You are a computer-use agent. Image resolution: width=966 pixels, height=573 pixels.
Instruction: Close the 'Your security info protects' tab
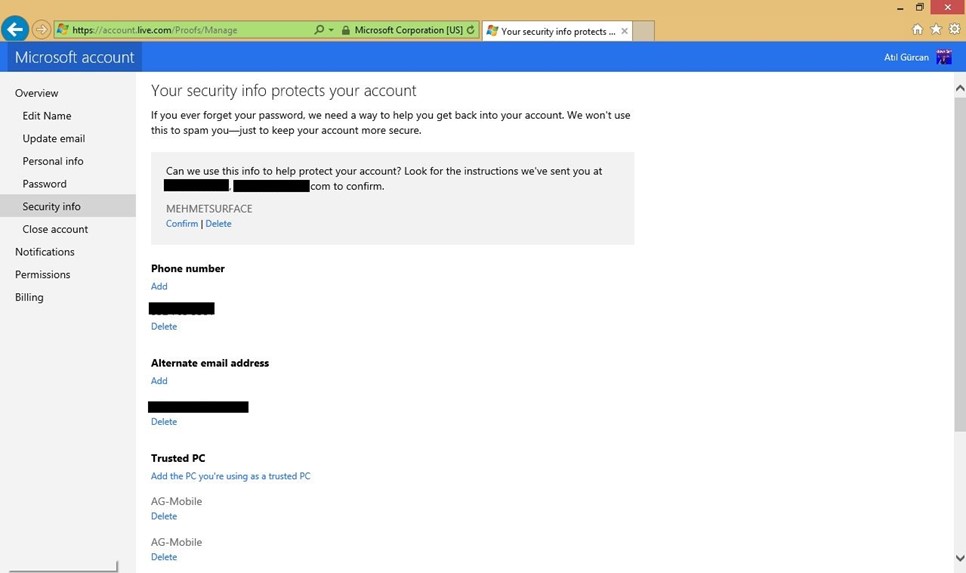click(625, 31)
